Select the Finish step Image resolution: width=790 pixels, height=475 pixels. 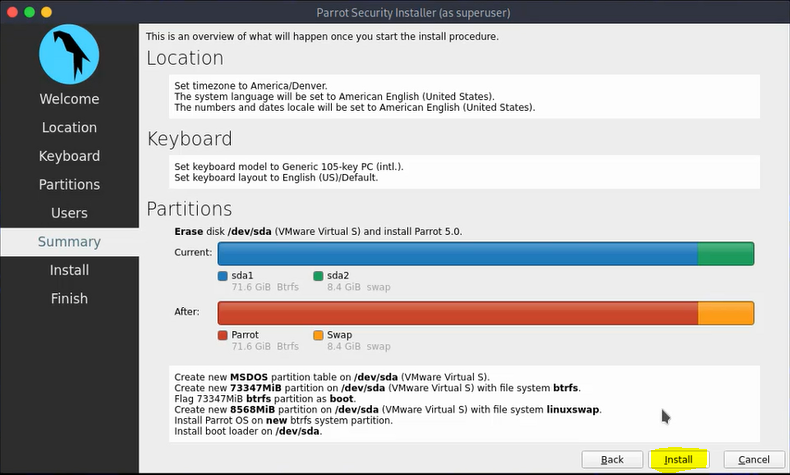click(x=69, y=299)
